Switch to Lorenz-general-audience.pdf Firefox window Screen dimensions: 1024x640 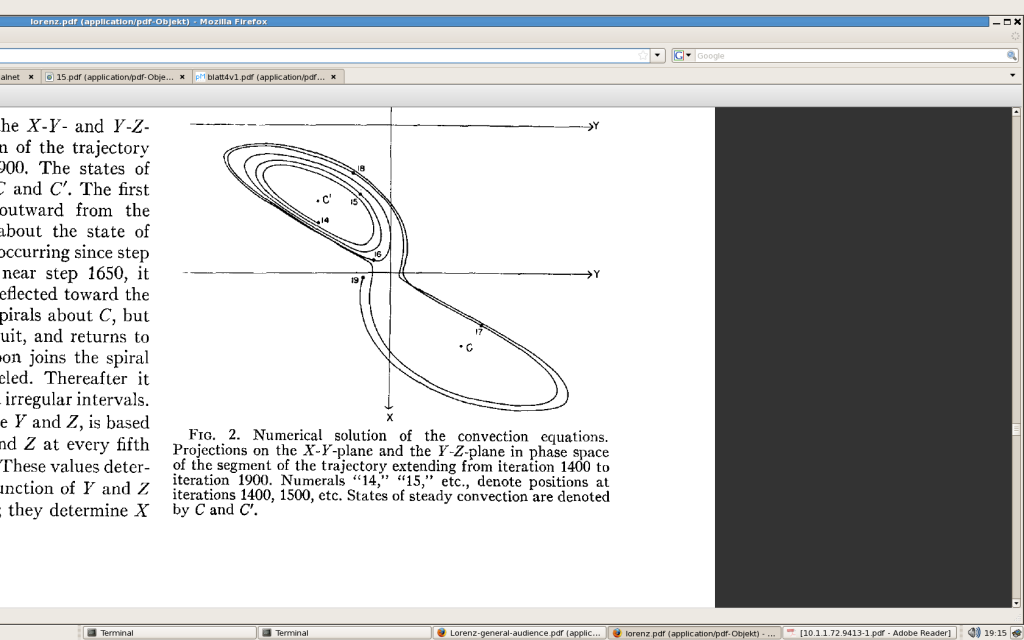[519, 633]
